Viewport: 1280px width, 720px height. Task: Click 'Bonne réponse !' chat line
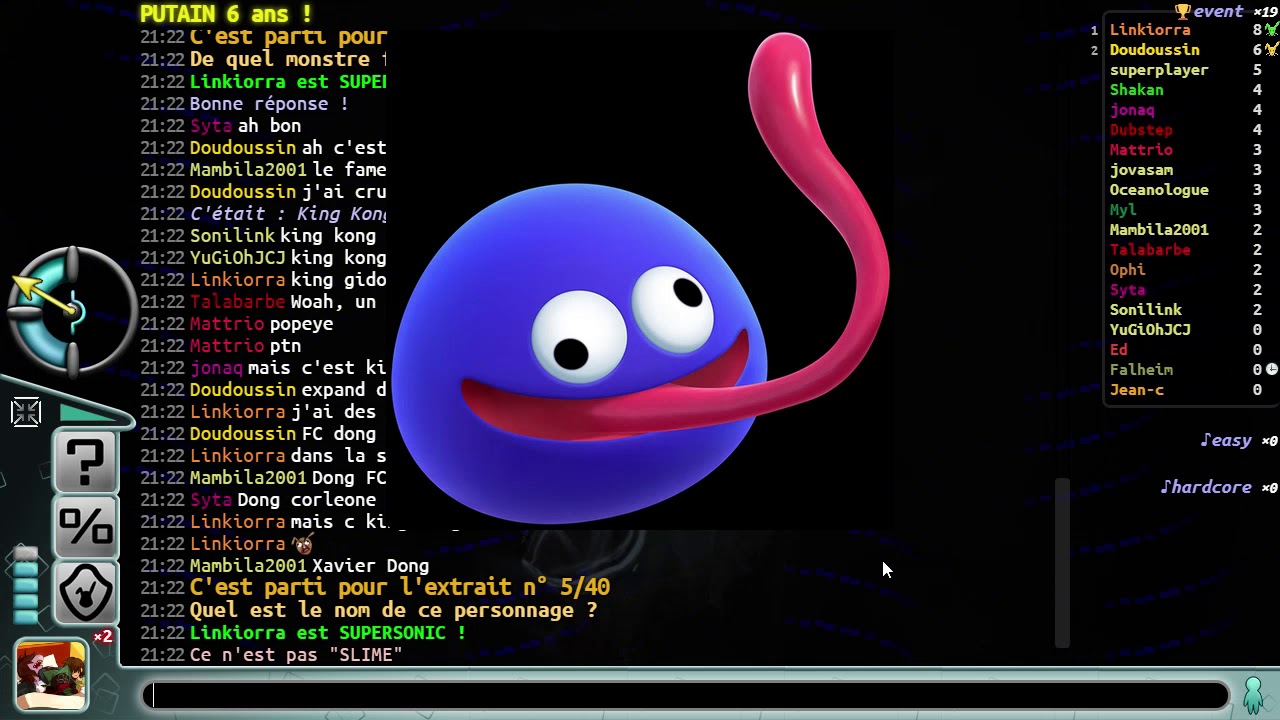[269, 104]
